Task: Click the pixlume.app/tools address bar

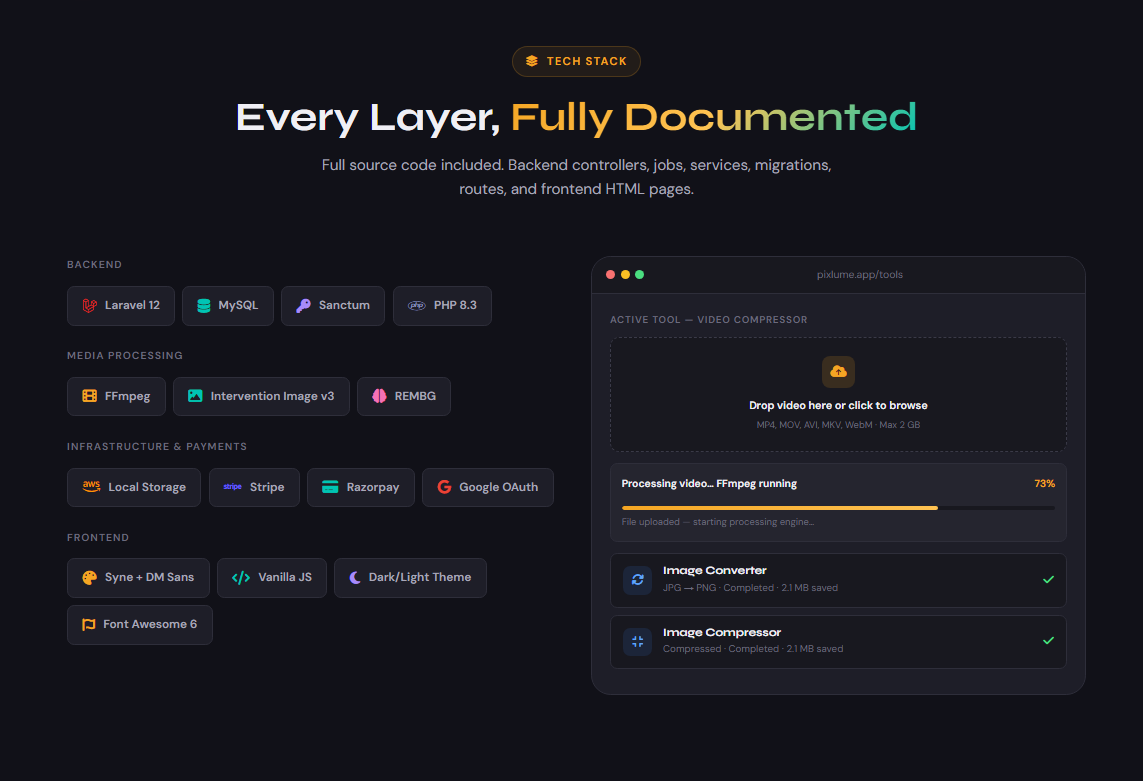Action: coord(859,275)
